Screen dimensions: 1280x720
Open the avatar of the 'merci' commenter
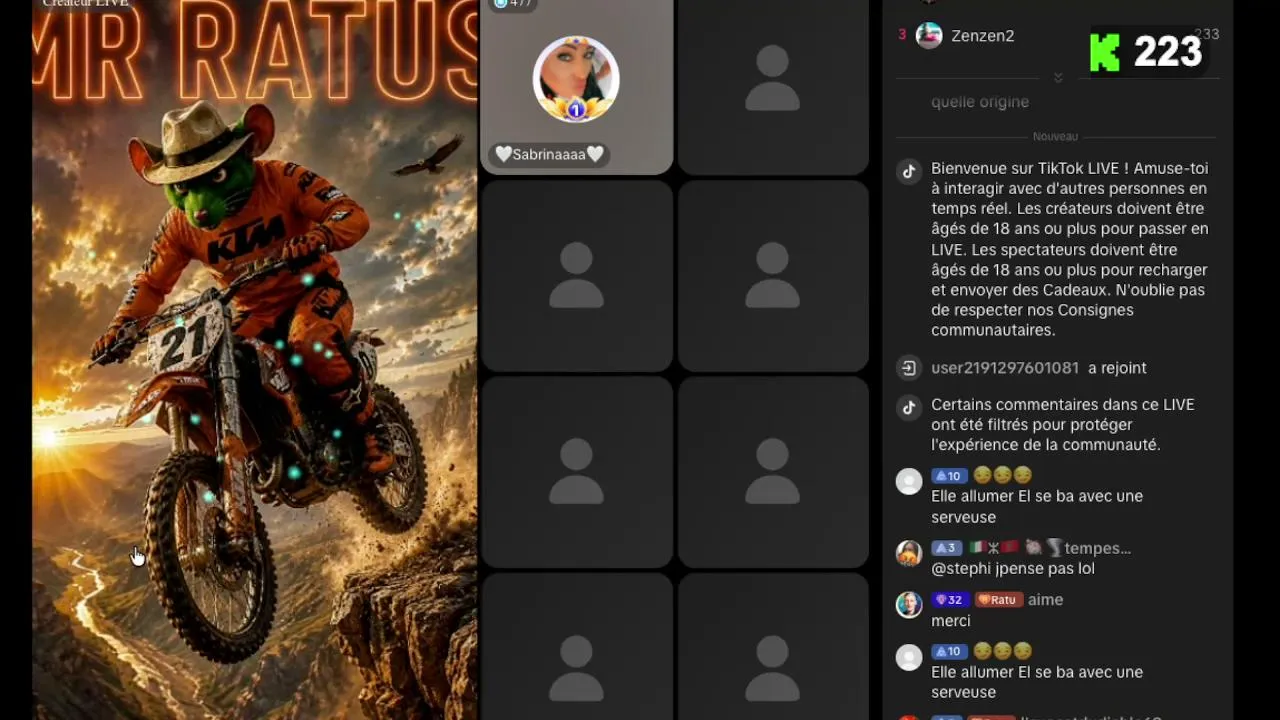[908, 604]
